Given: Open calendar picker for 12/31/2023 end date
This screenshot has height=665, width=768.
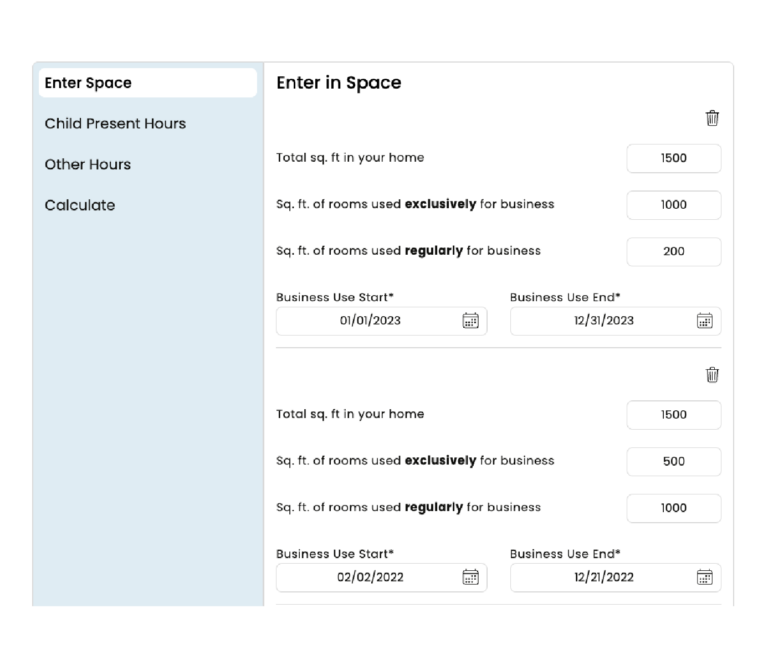Looking at the screenshot, I should [704, 321].
